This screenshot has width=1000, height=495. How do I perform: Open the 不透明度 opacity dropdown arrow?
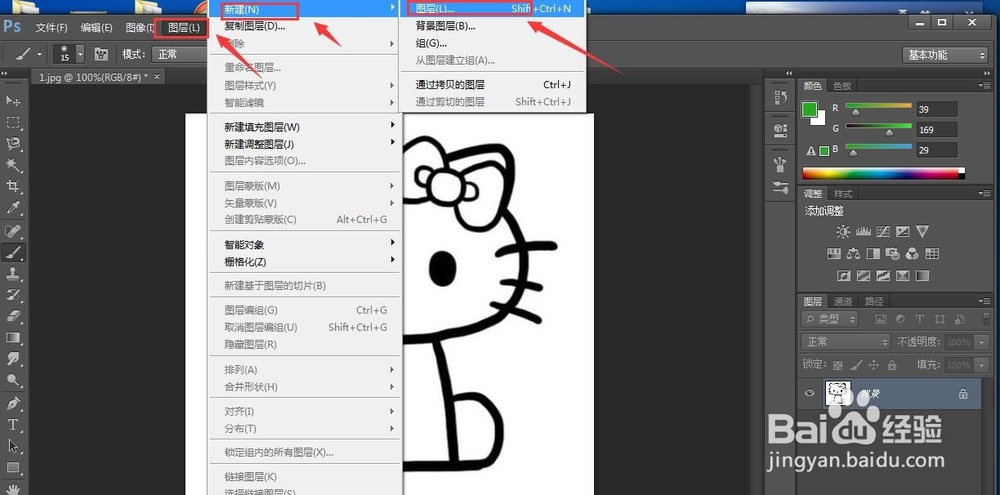coord(983,343)
